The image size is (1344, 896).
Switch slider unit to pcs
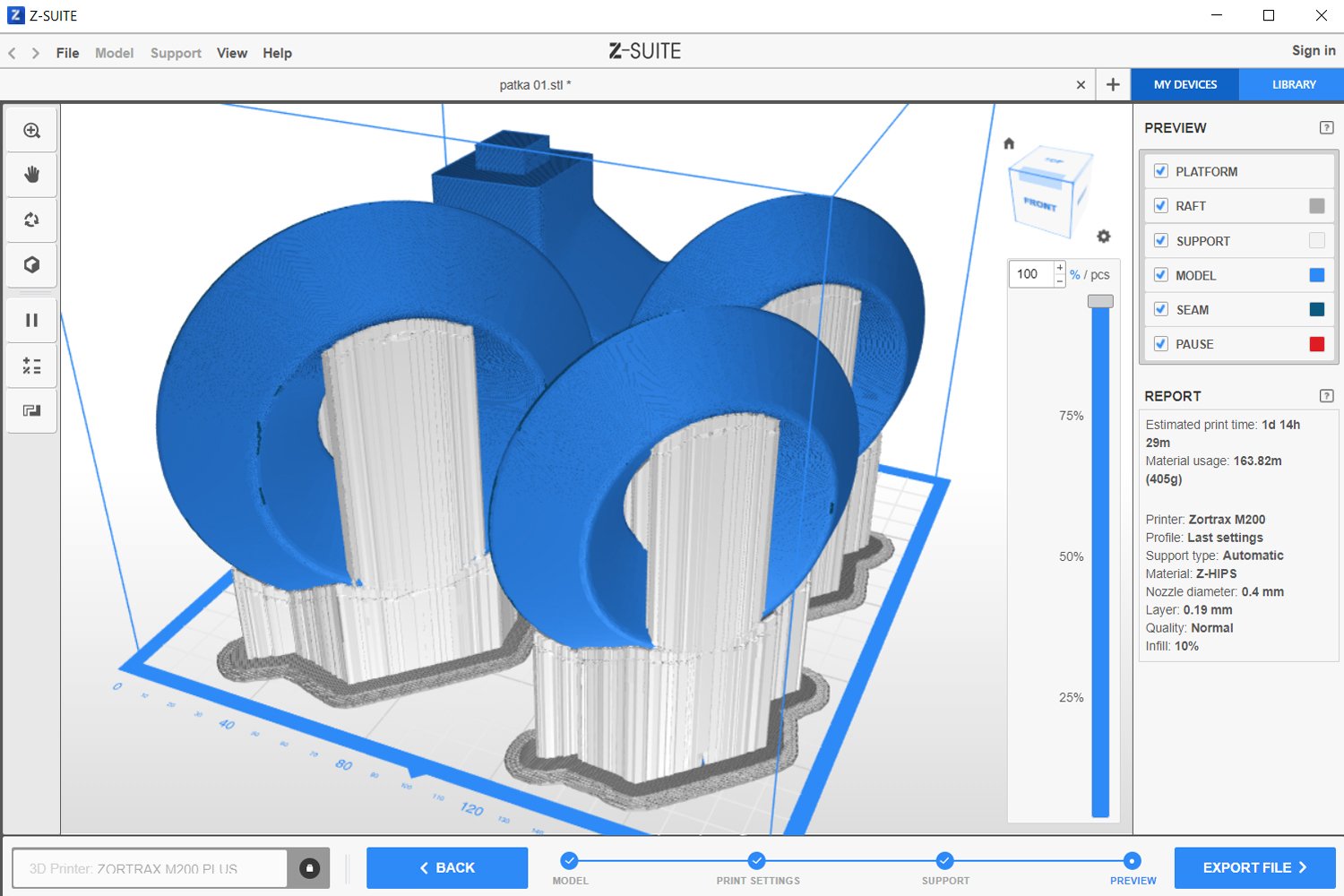(1100, 275)
